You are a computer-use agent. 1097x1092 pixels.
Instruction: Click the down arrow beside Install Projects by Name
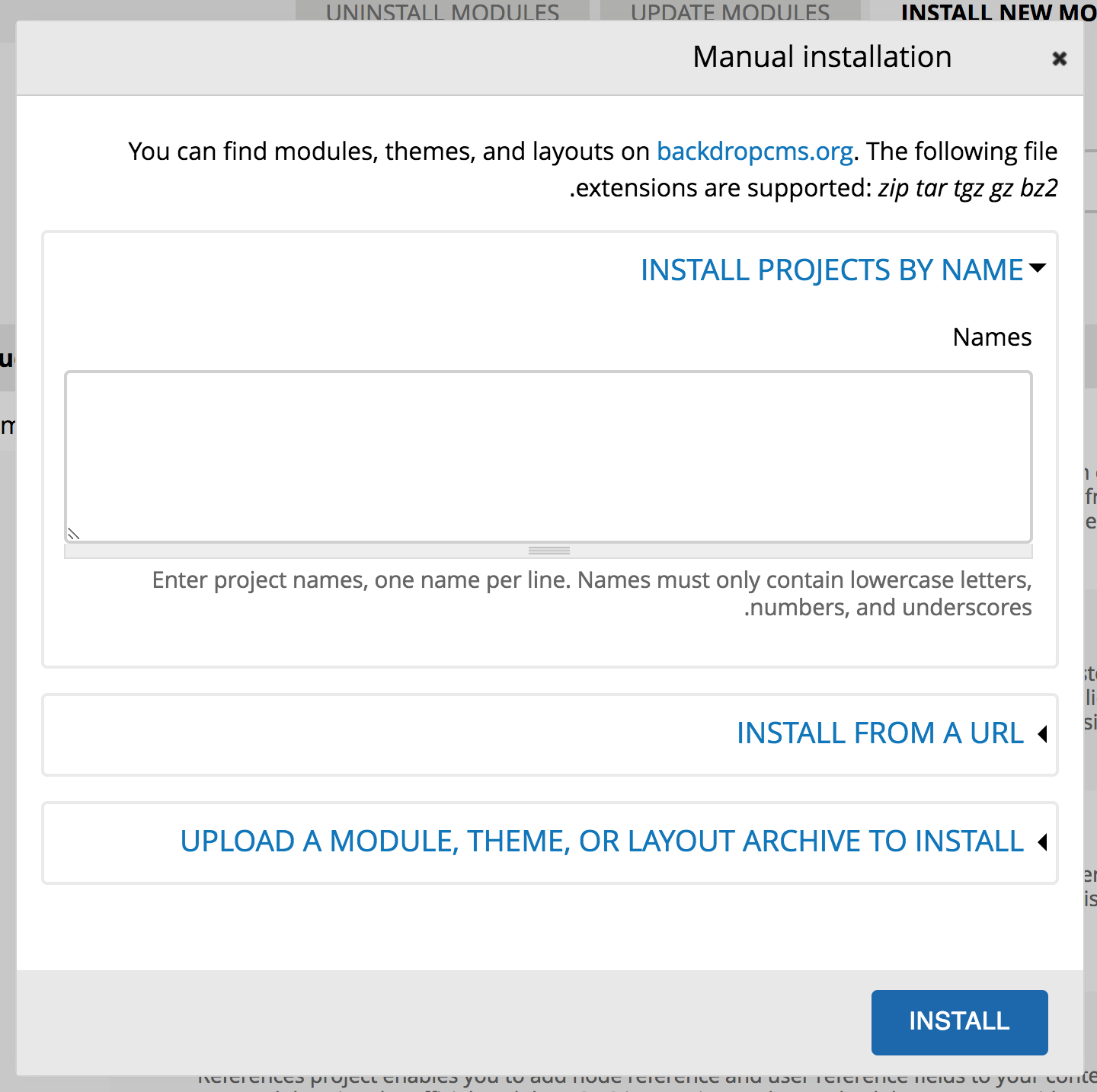1038,268
